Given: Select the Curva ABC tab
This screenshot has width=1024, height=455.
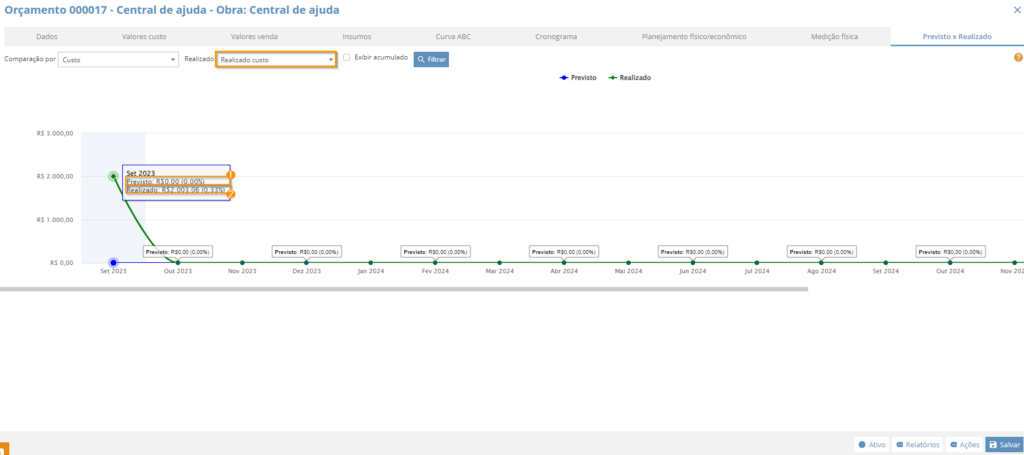Looking at the screenshot, I should [x=453, y=37].
